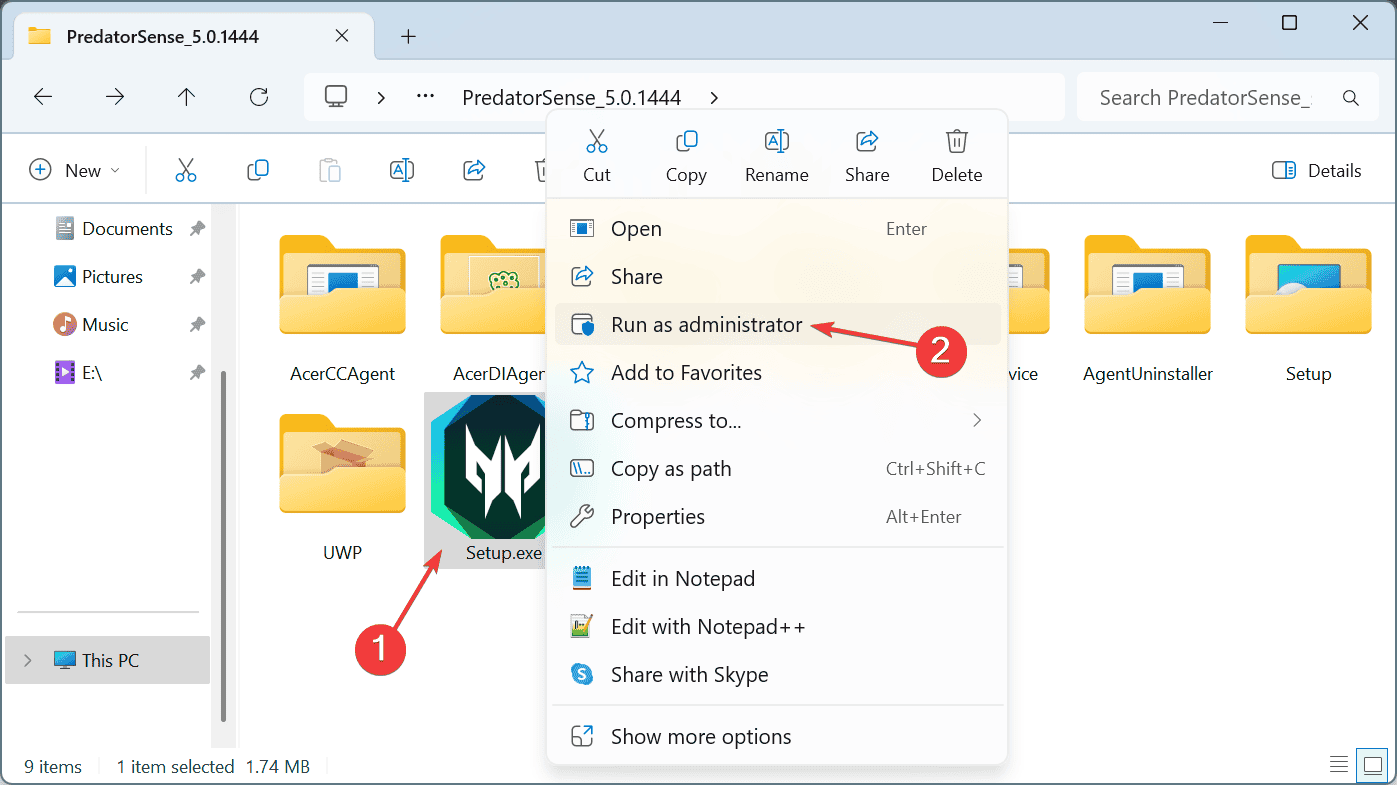
Task: Select the AcerCCAgent folder
Action: click(x=342, y=310)
